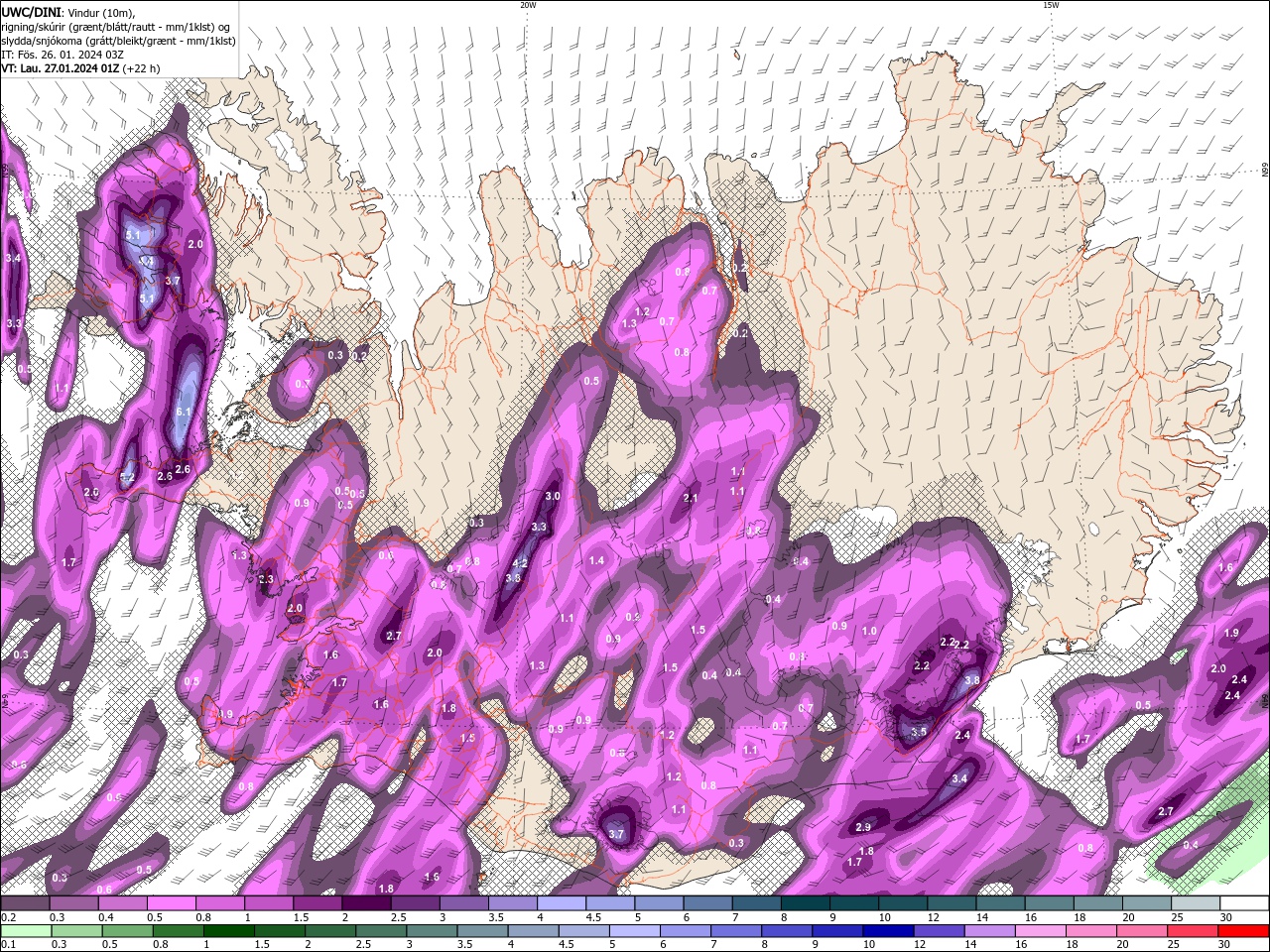Click the '3.5' precipitation value on the map
The height and width of the screenshot is (952, 1270).
pyautogui.click(x=919, y=732)
